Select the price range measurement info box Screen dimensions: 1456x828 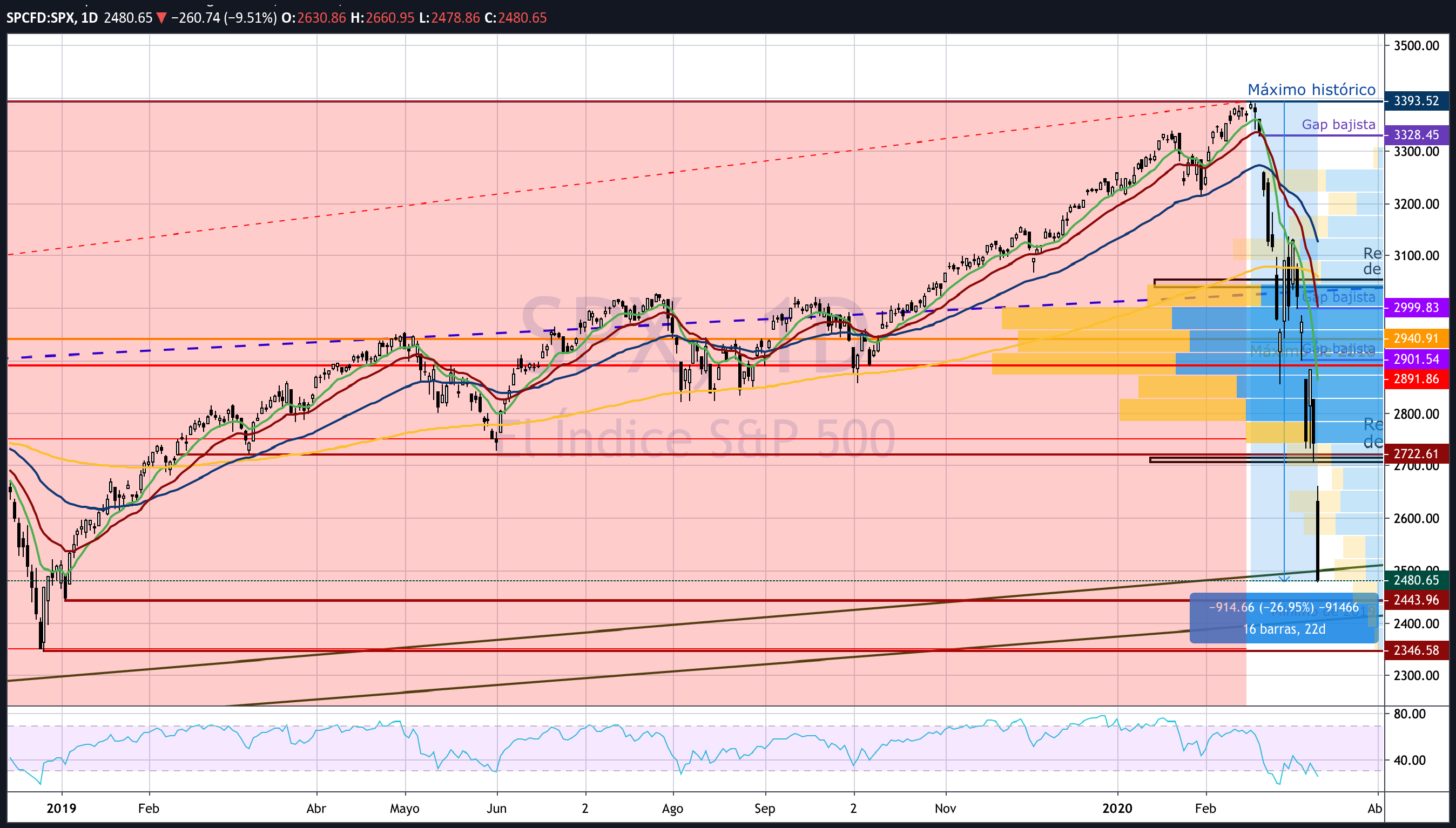click(x=1284, y=618)
